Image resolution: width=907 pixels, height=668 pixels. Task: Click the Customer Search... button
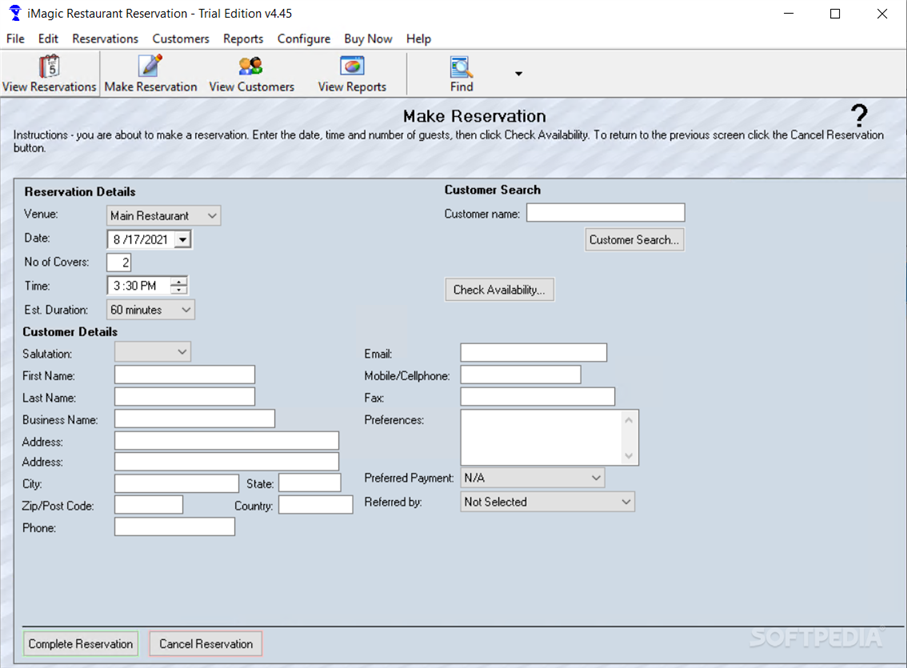pyautogui.click(x=634, y=240)
